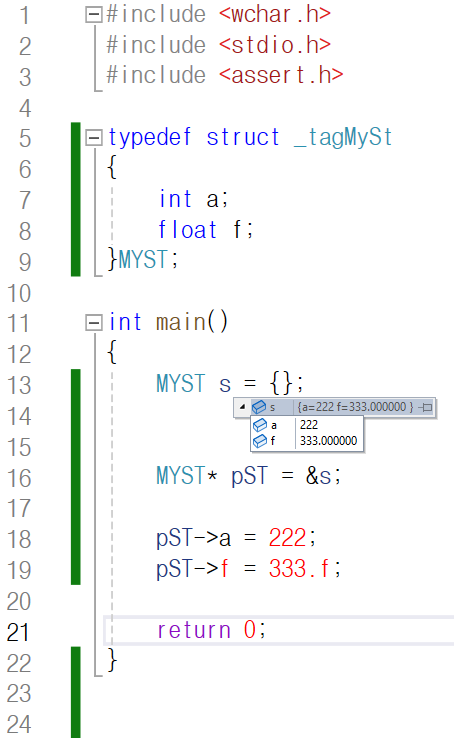Click the 'return 0;' statement
This screenshot has height=738, width=454.
(211, 630)
